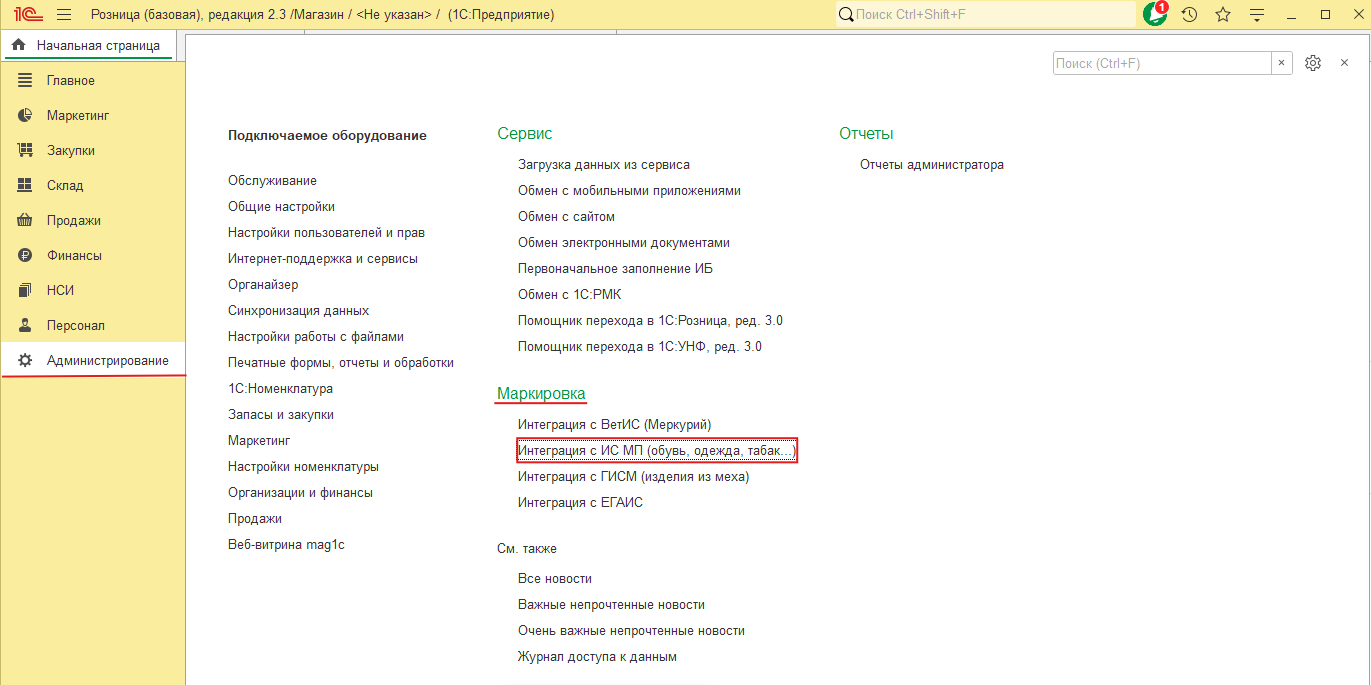The height and width of the screenshot is (685, 1371).
Task: Open favorites star icon
Action: 1222,15
